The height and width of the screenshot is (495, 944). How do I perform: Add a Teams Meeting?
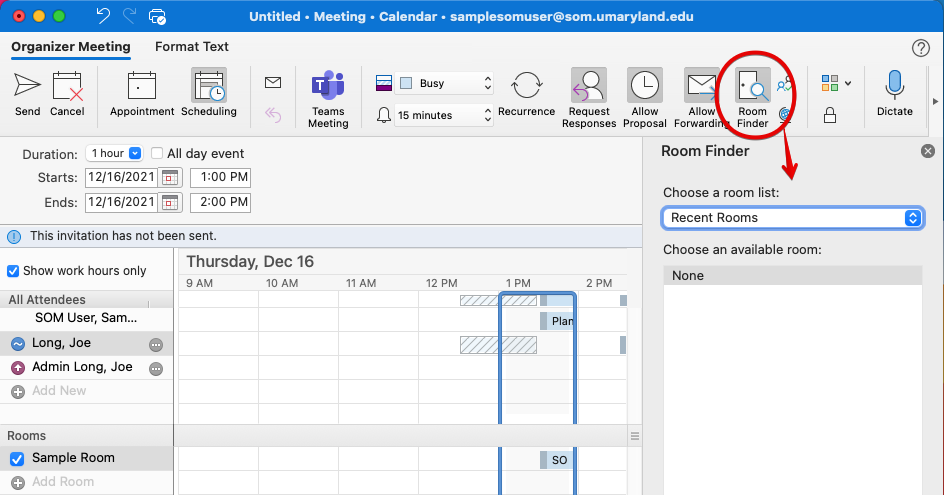point(328,99)
